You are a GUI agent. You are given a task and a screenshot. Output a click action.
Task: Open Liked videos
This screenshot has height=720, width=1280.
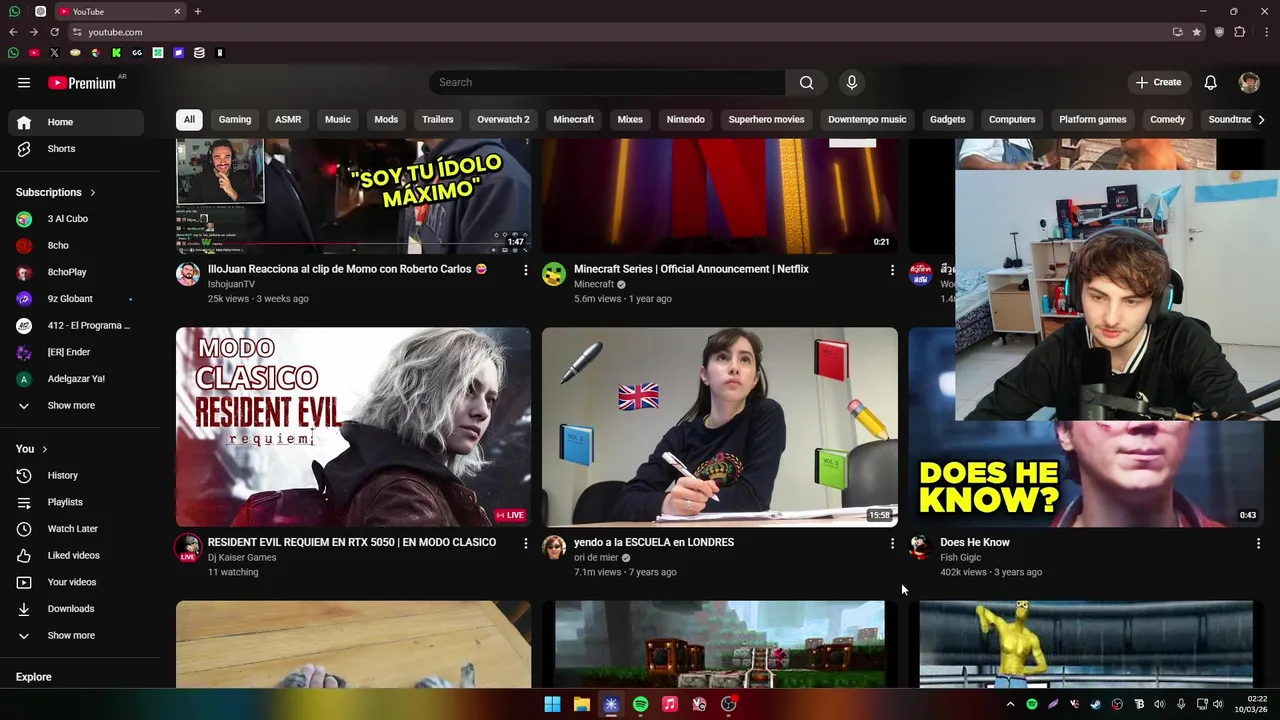pos(76,556)
